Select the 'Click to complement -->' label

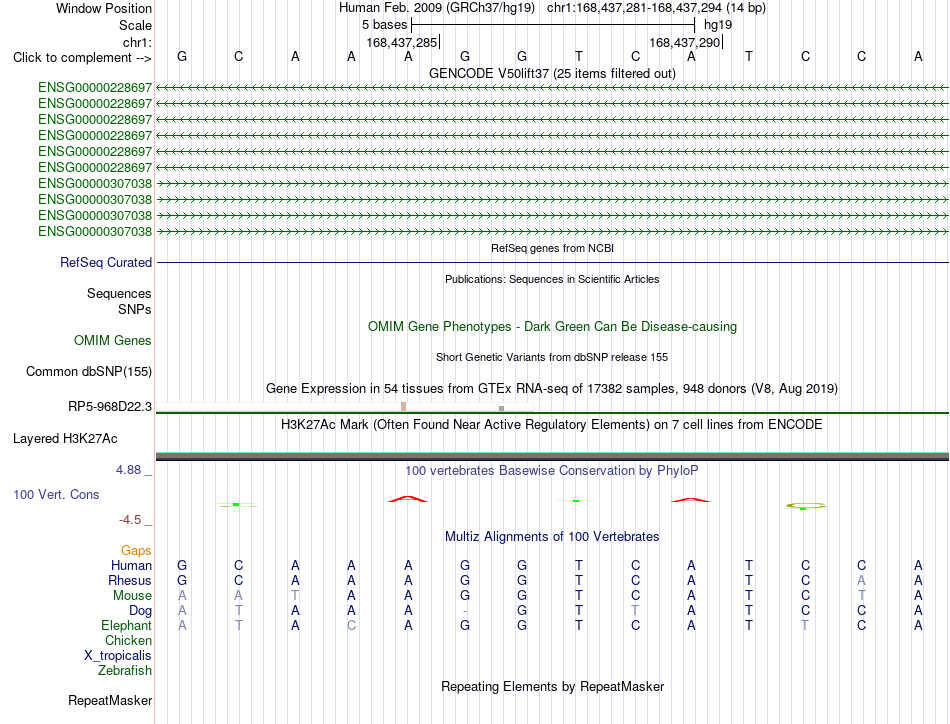pos(82,58)
